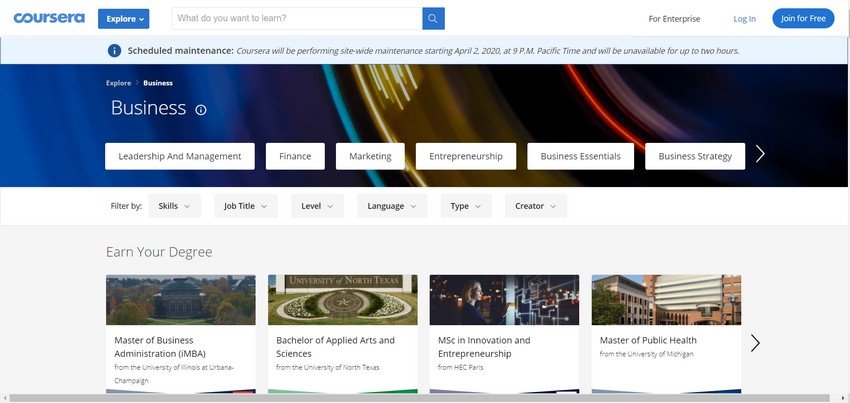
Task: Expand the Language filter
Action: tap(392, 206)
